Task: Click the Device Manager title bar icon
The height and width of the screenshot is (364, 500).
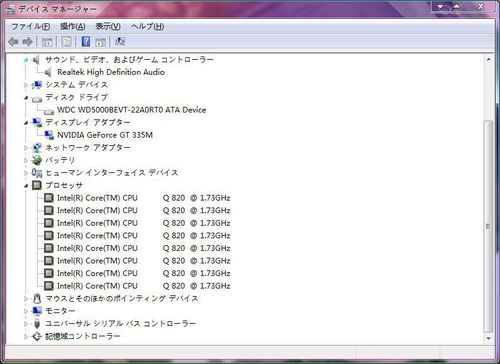Action: (x=11, y=9)
